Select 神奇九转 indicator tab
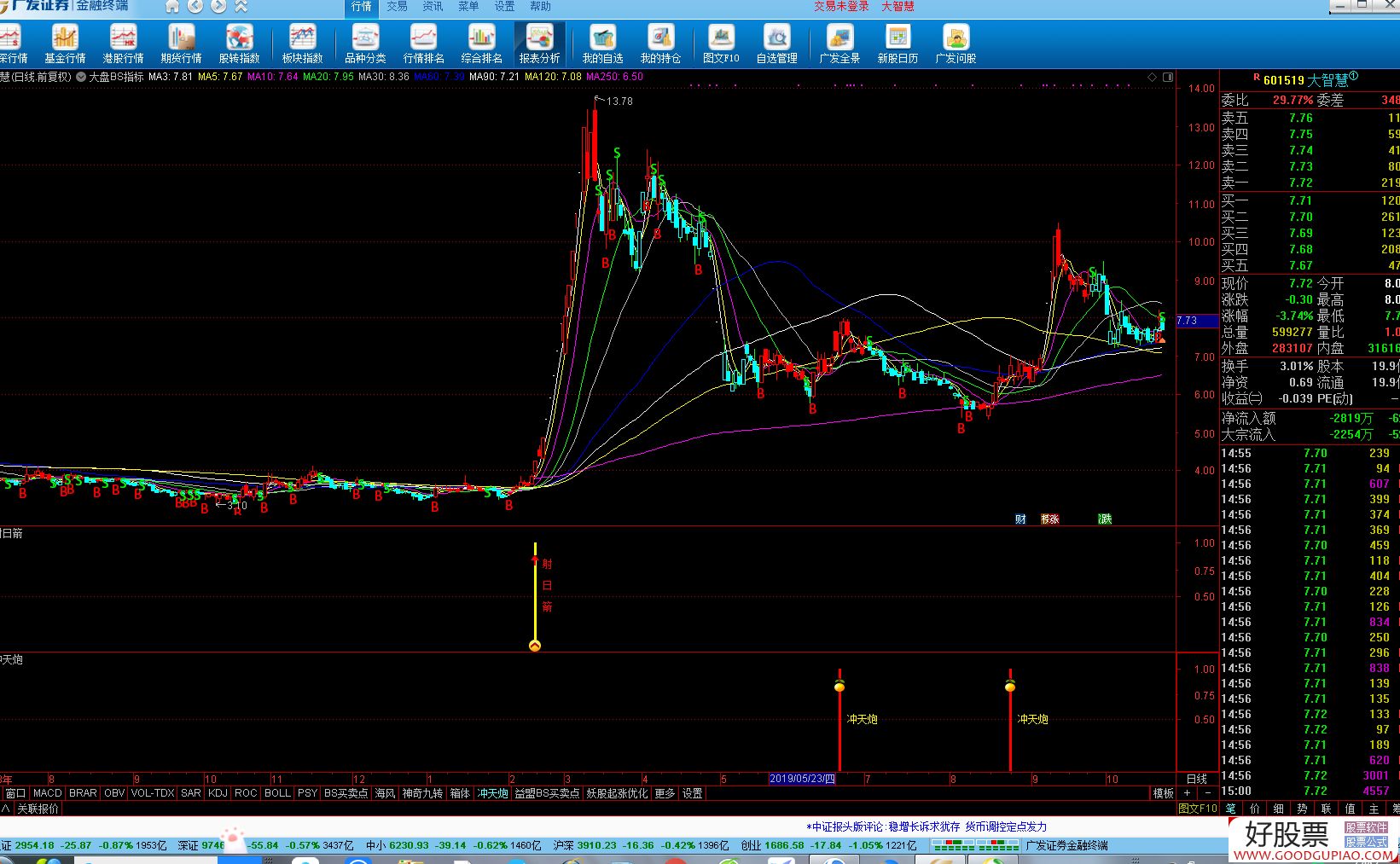1400x864 pixels. pos(422,793)
